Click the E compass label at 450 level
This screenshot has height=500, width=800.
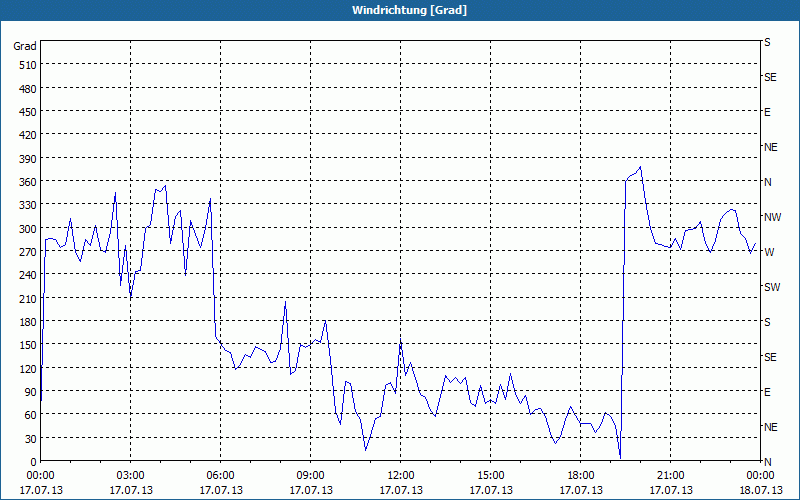point(767,112)
